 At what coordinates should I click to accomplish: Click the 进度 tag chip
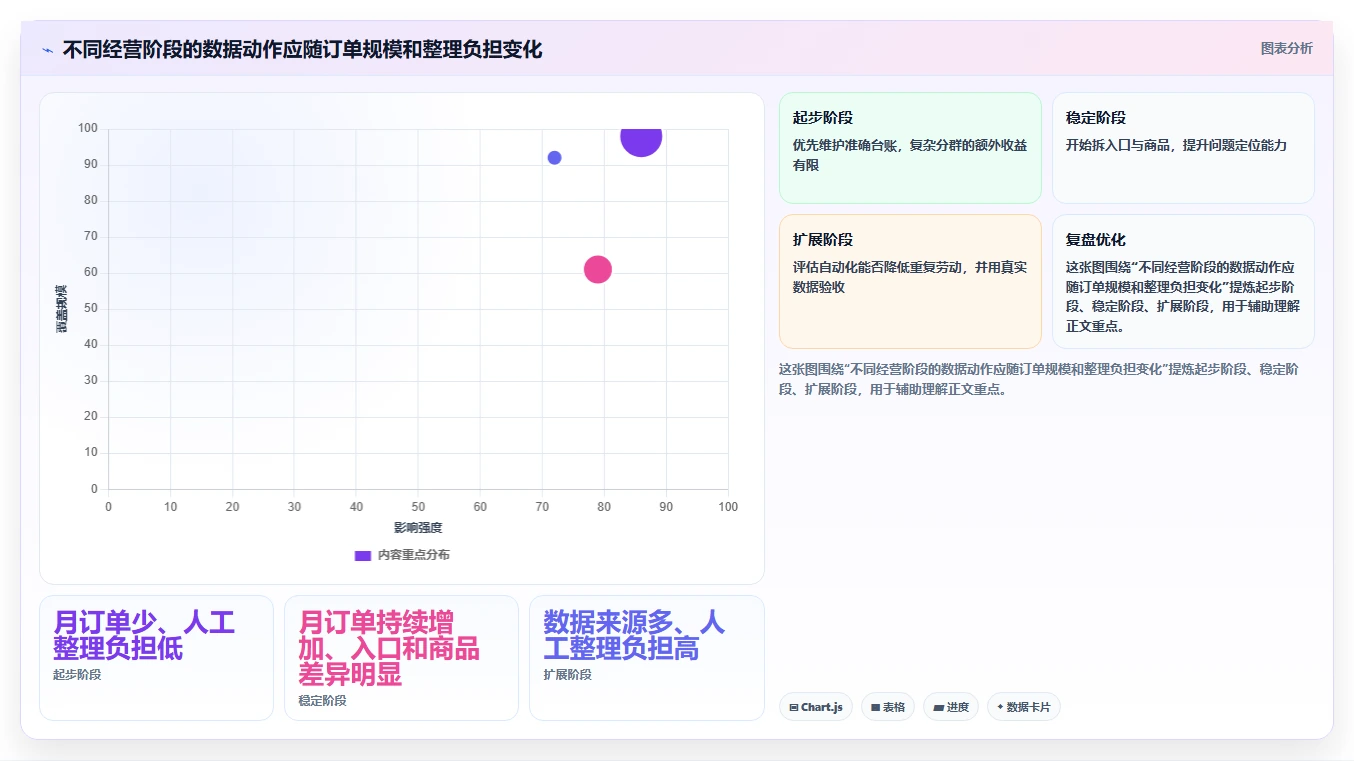[951, 707]
